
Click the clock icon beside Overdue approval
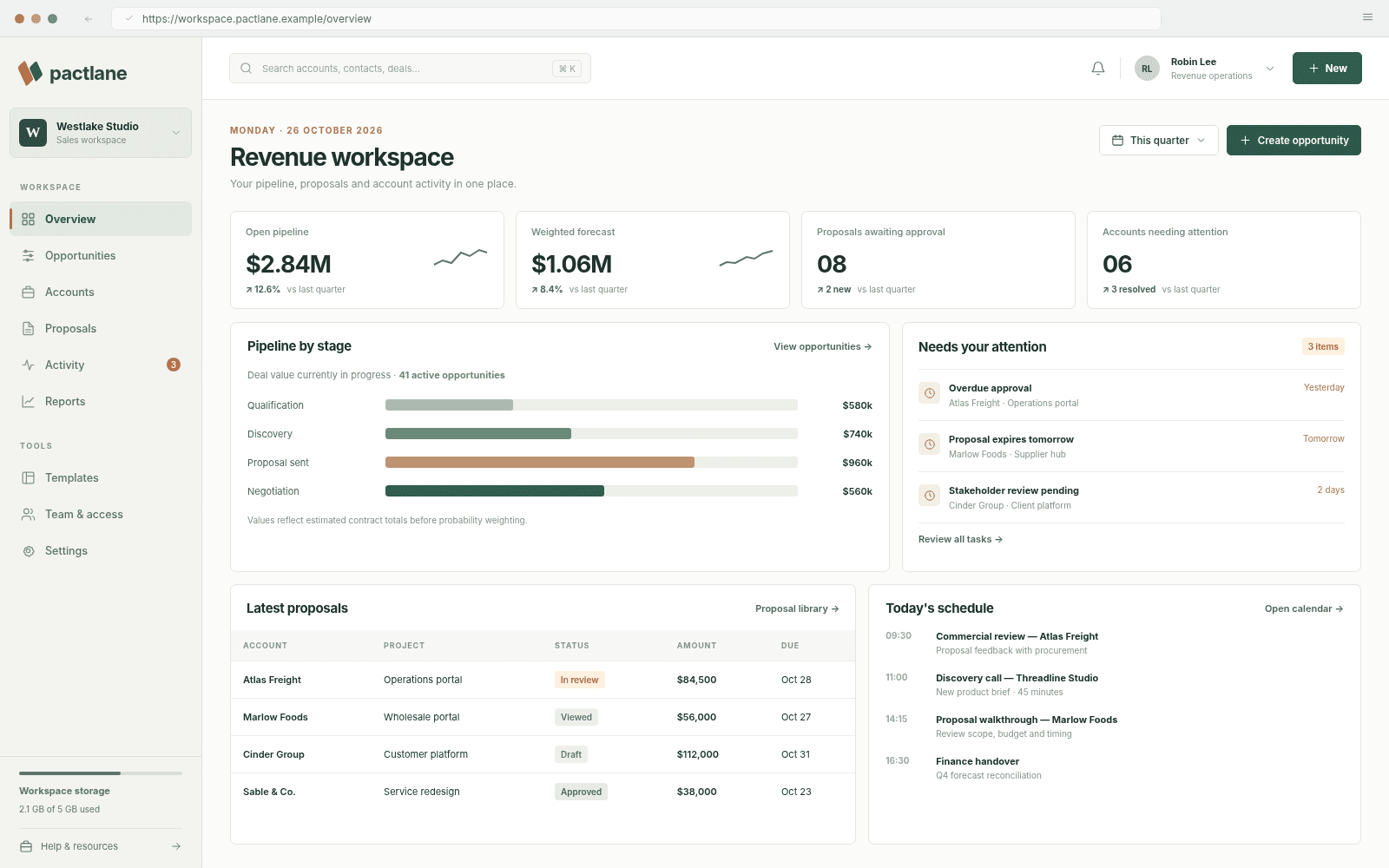tap(930, 393)
